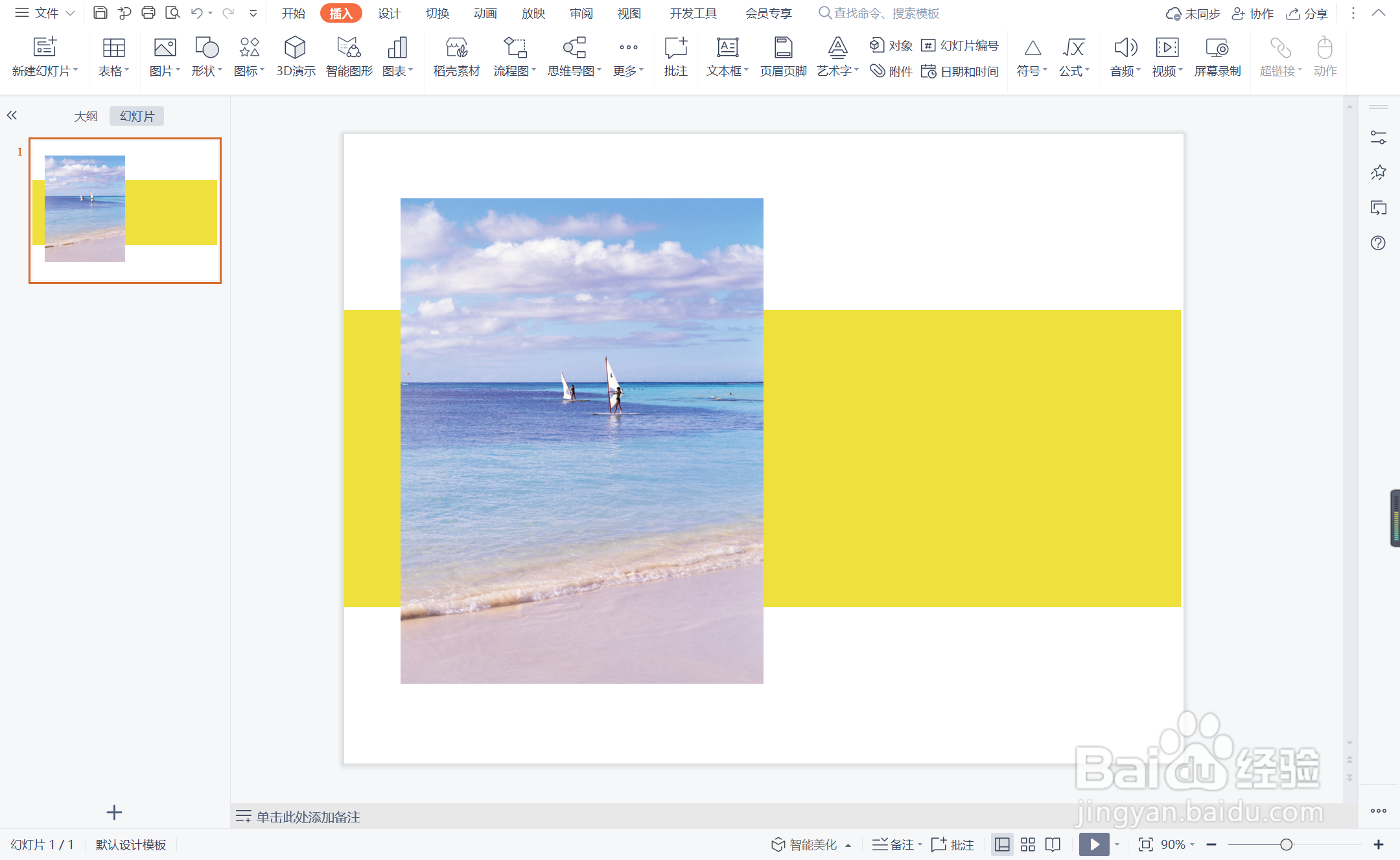Click the status bar 批注 button
Image resolution: width=1400 pixels, height=860 pixels.
pyautogui.click(x=953, y=844)
